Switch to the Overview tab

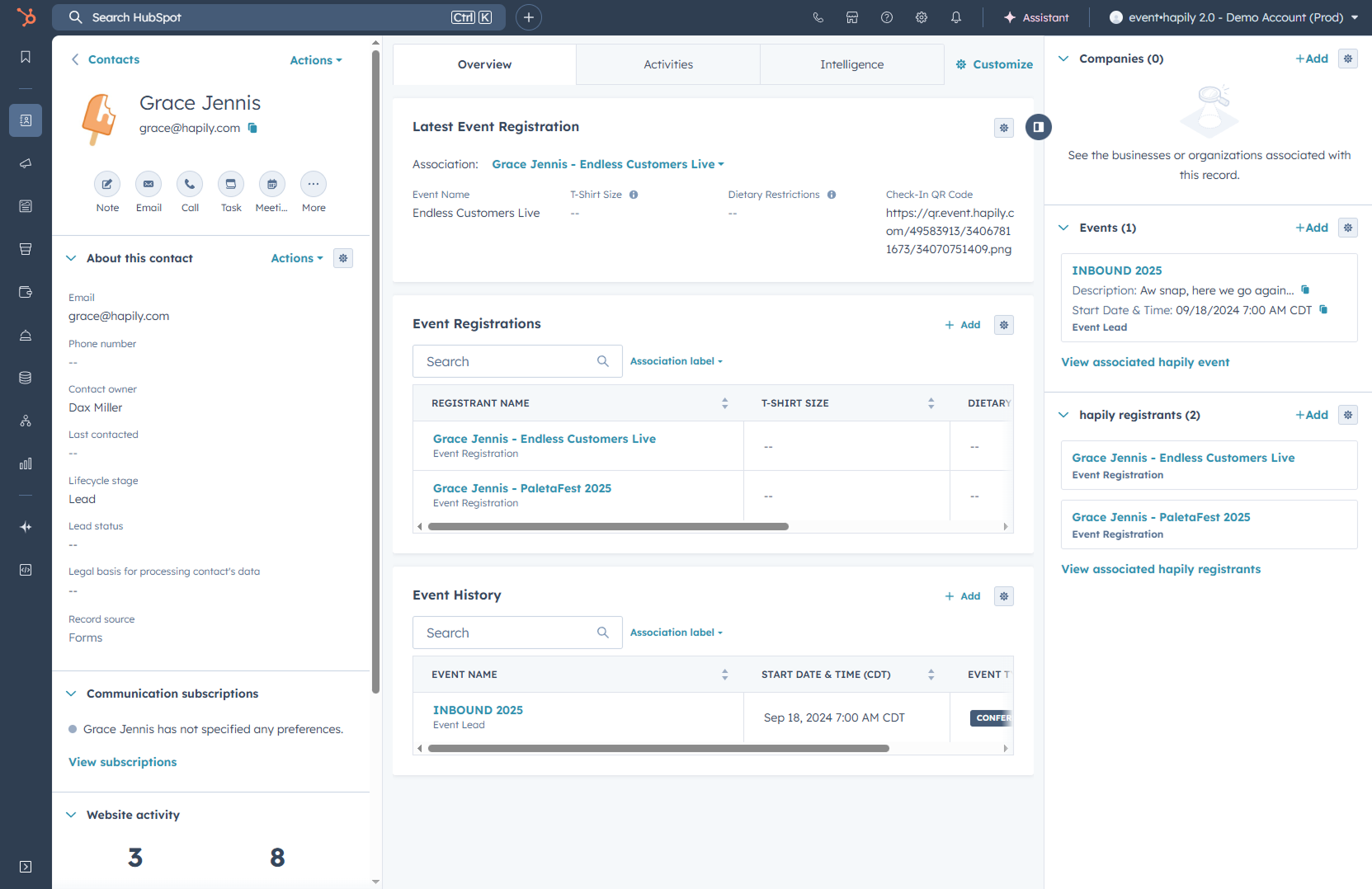click(x=484, y=64)
